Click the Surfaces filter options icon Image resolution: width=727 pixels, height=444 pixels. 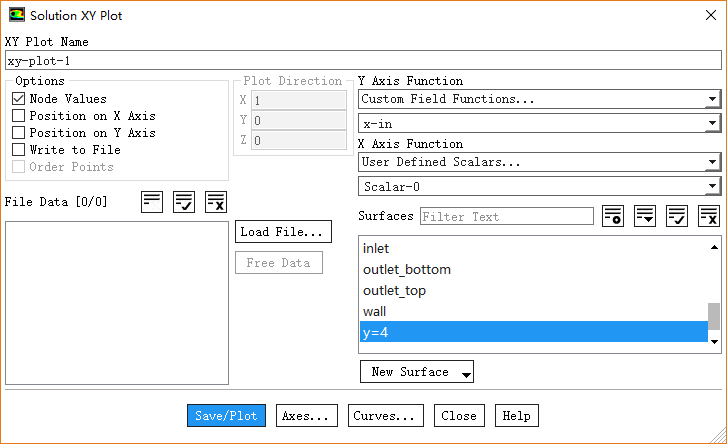click(x=613, y=216)
